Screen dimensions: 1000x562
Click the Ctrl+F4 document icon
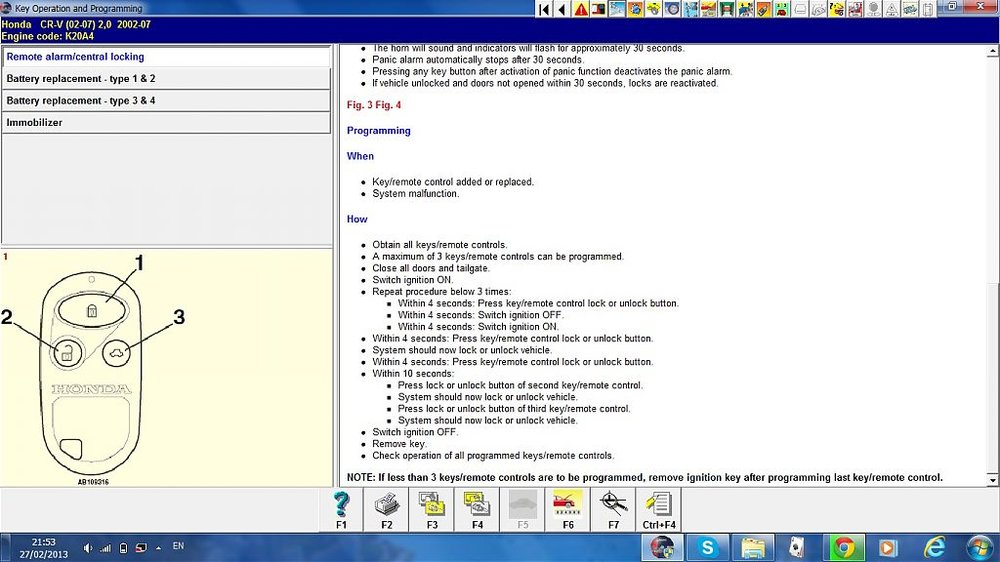(659, 509)
